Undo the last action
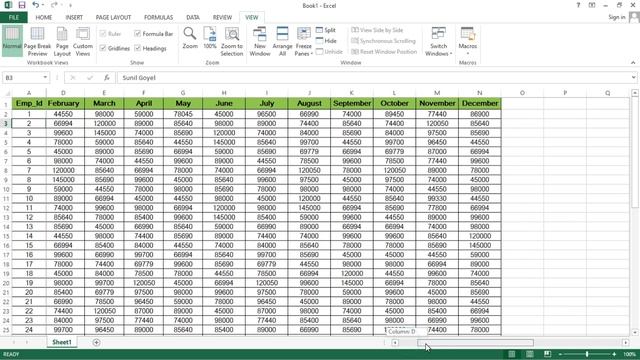The height and width of the screenshot is (360, 640). [x=36, y=5]
